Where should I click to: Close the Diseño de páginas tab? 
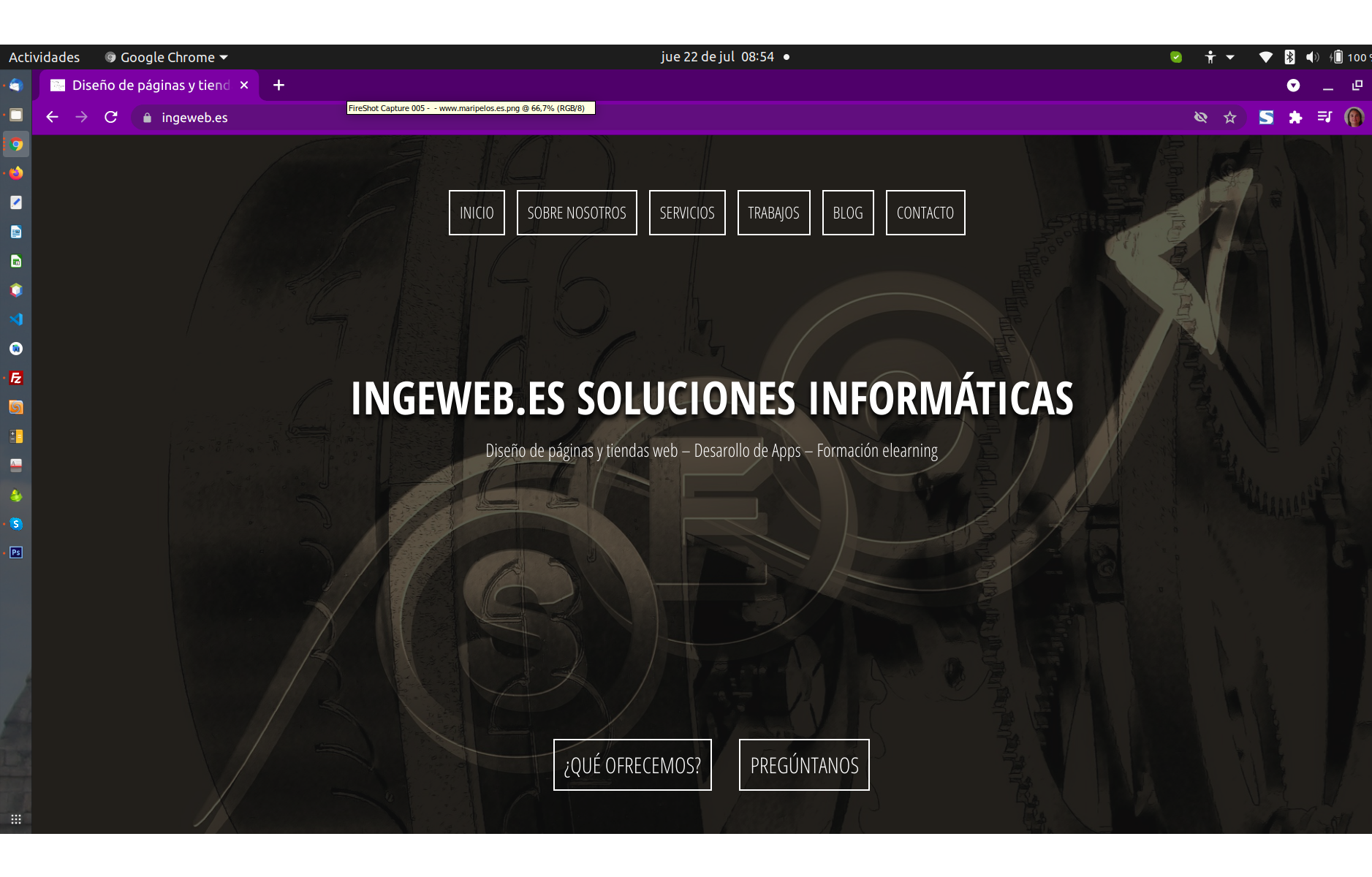[x=244, y=86]
